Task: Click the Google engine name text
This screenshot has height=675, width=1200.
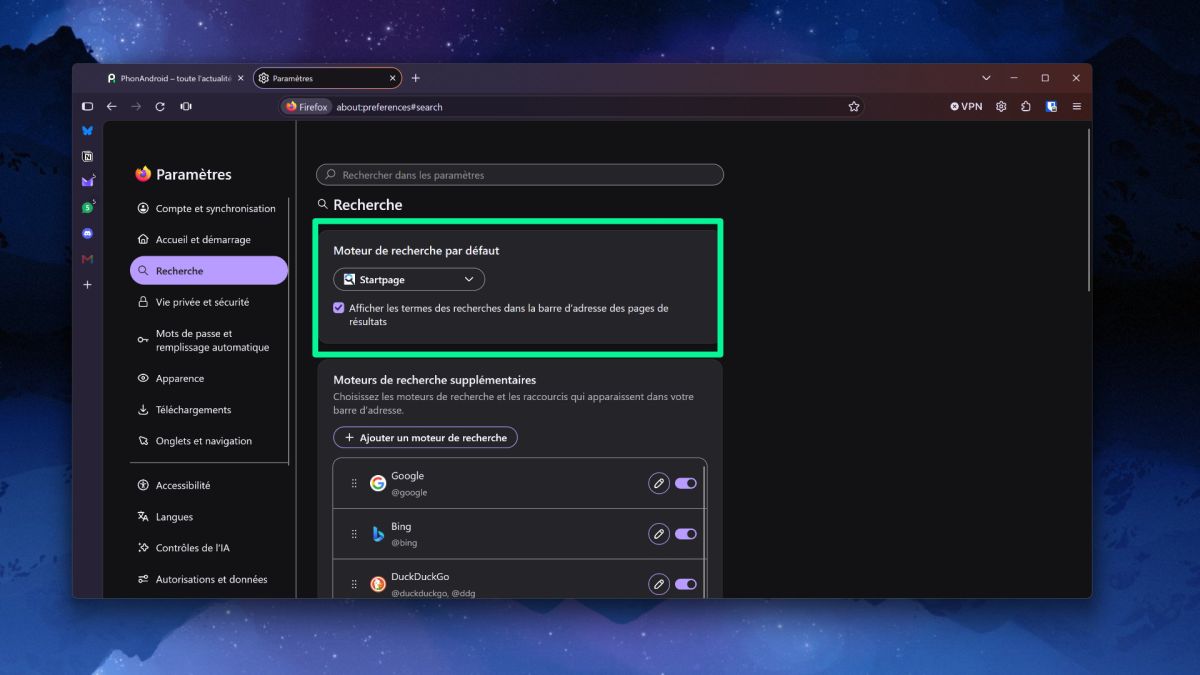Action: pos(407,476)
